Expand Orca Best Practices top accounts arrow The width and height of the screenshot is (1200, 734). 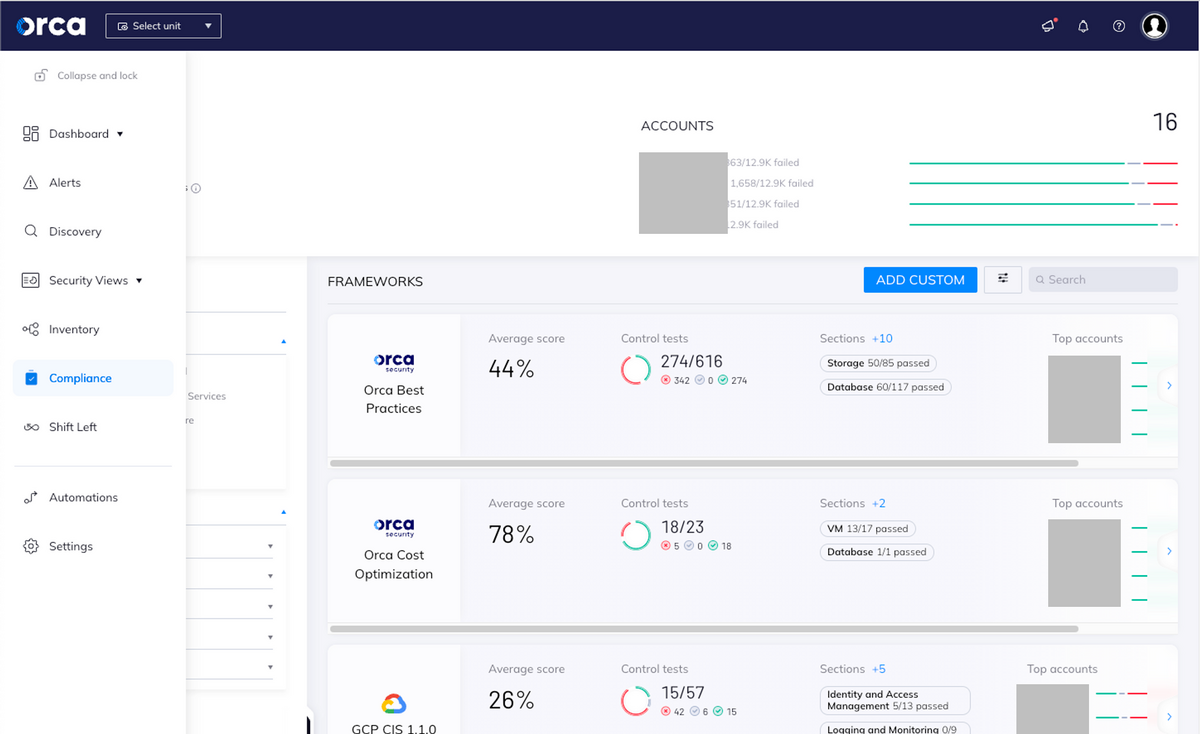(1170, 385)
